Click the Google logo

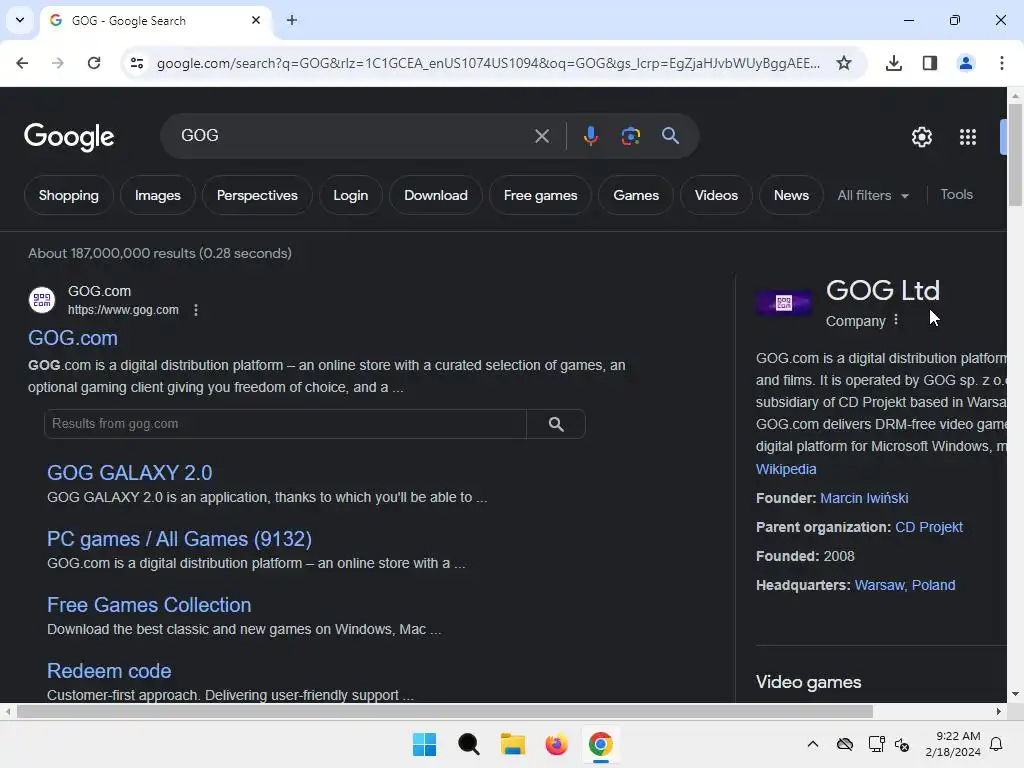[x=69, y=137]
